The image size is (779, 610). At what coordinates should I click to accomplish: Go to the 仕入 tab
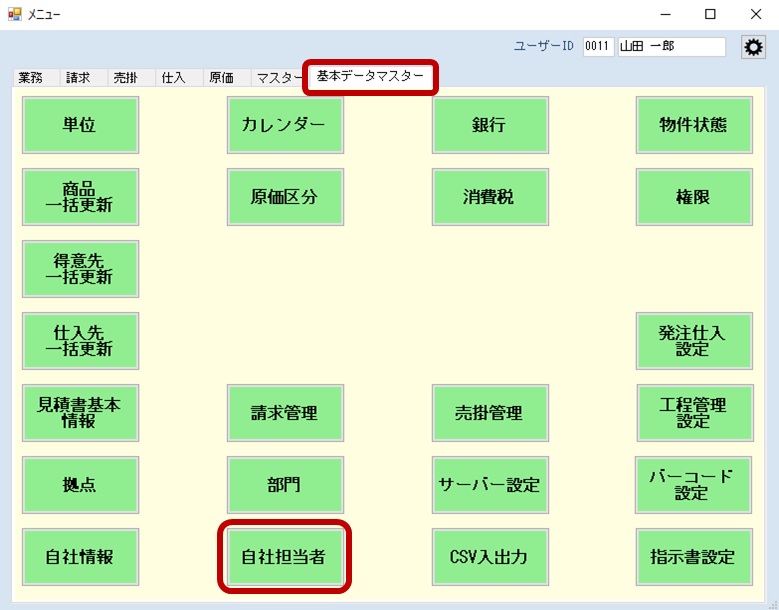174,78
